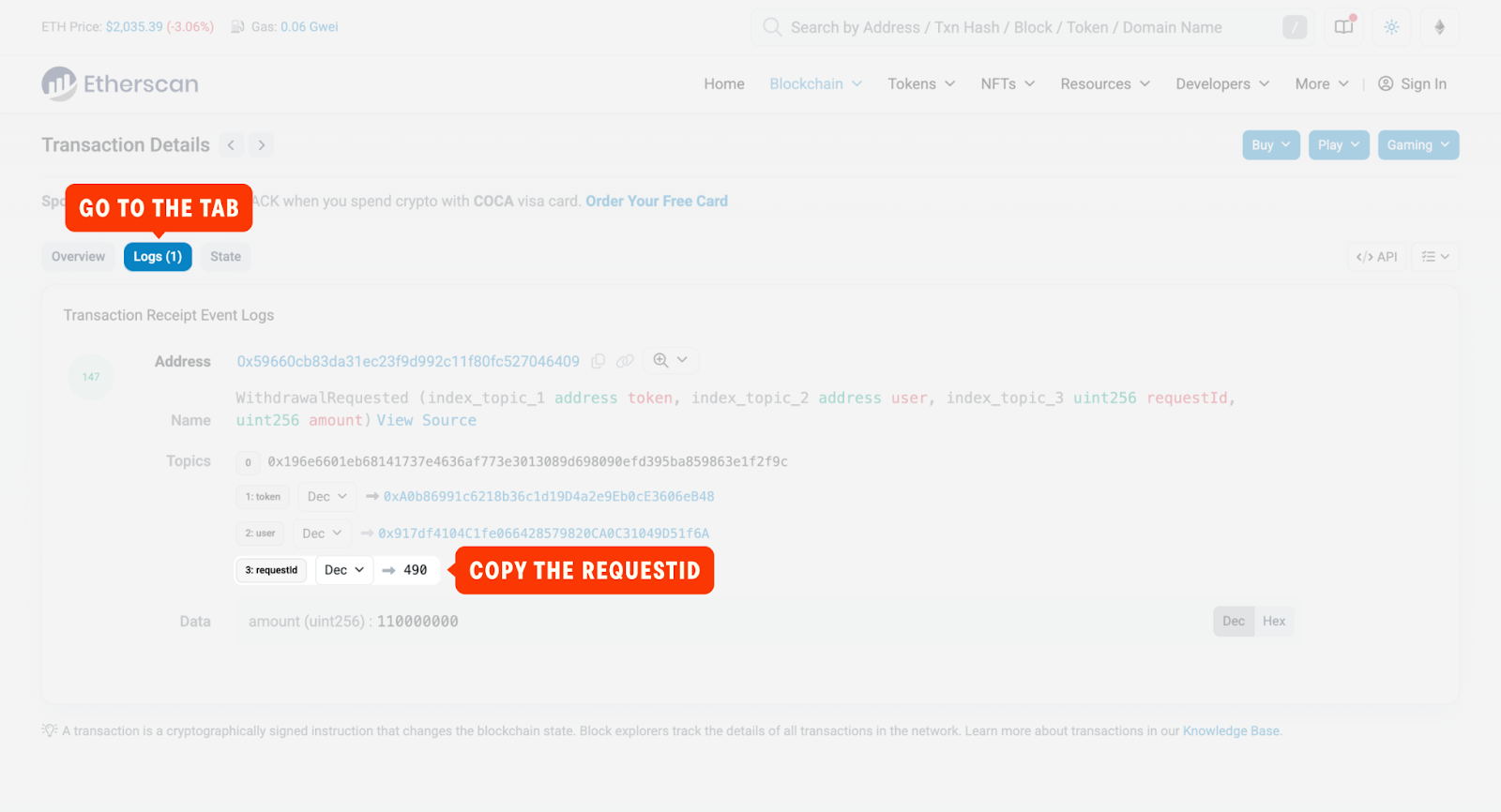1501x812 pixels.
Task: Click the address link chain icon
Action: [625, 361]
